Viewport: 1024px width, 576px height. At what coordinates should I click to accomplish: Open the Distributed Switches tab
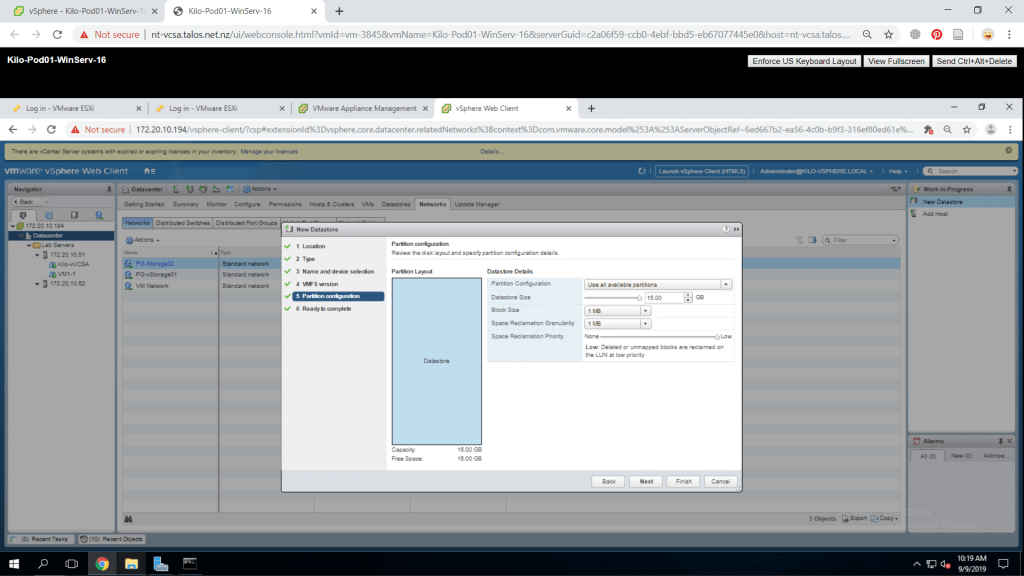183,223
